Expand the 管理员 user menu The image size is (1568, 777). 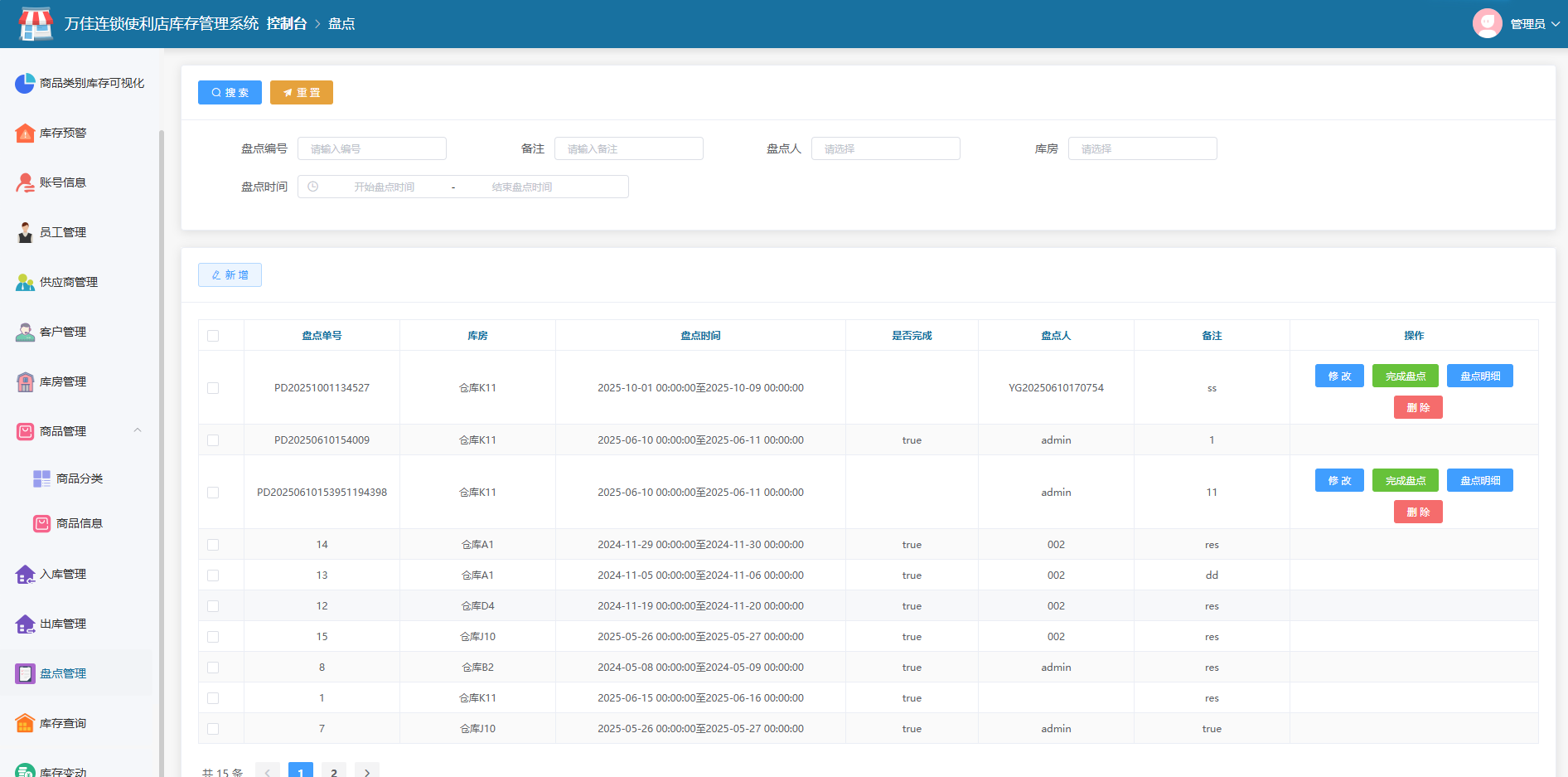pos(1535,24)
